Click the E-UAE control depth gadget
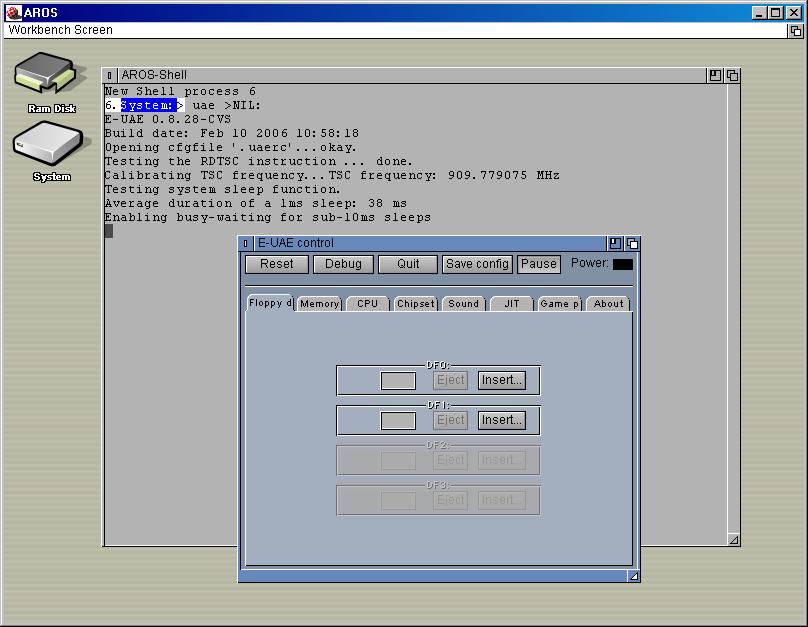Screen dimensions: 808x627 632,243
